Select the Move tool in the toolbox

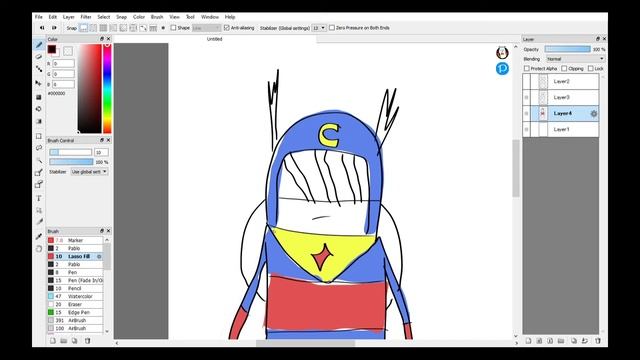39,83
